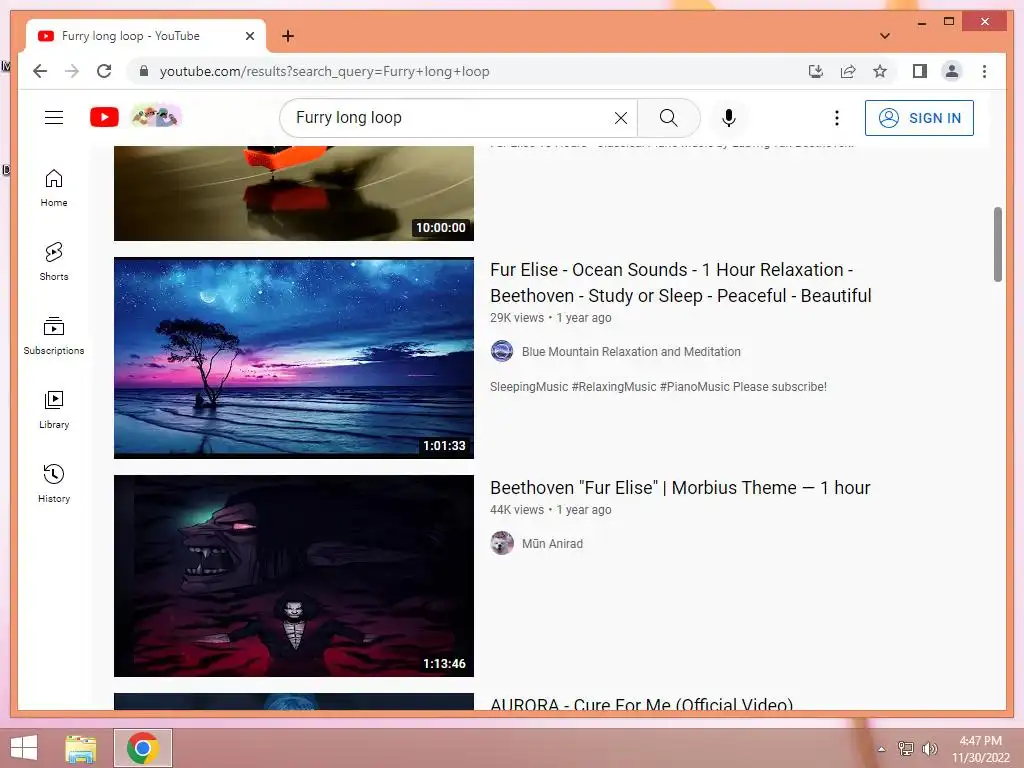Click the address bar URL
Screen dimensions: 1024x768
(x=325, y=71)
